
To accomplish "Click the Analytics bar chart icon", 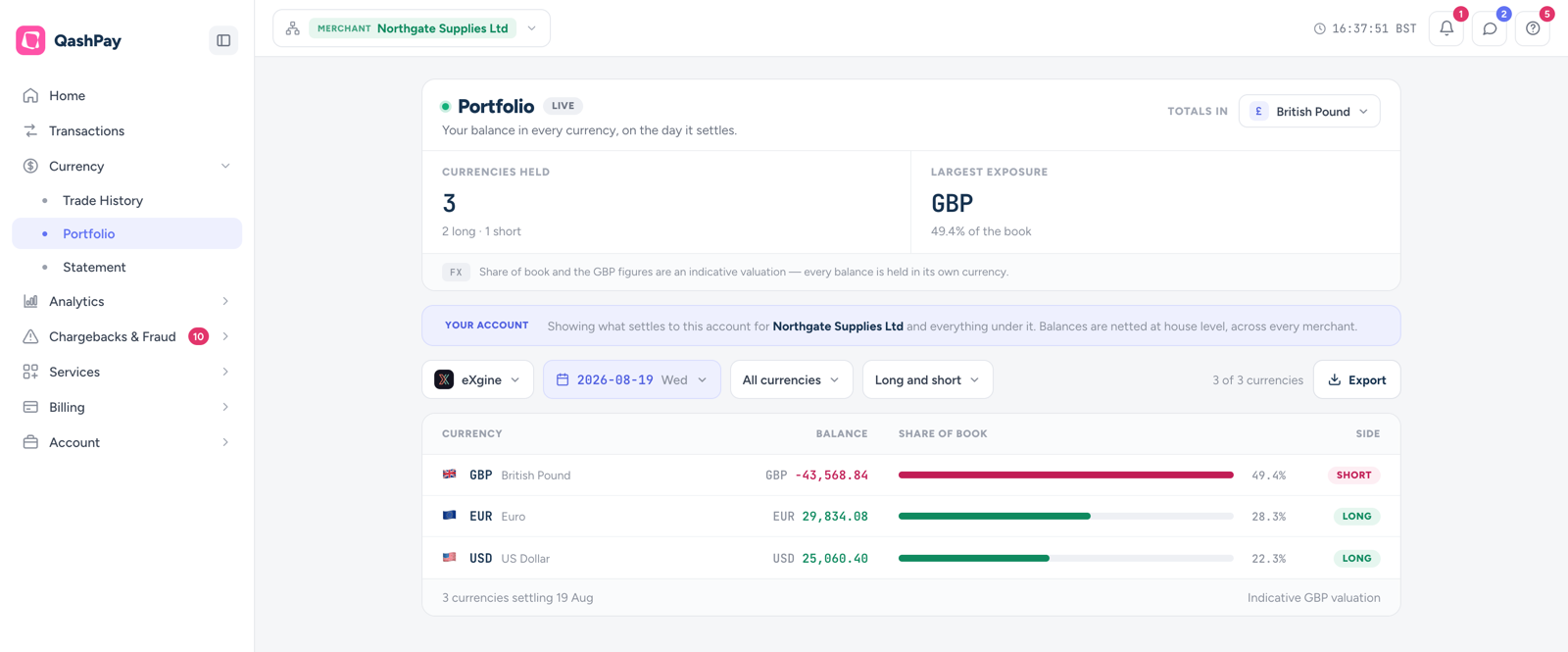I will [30, 301].
